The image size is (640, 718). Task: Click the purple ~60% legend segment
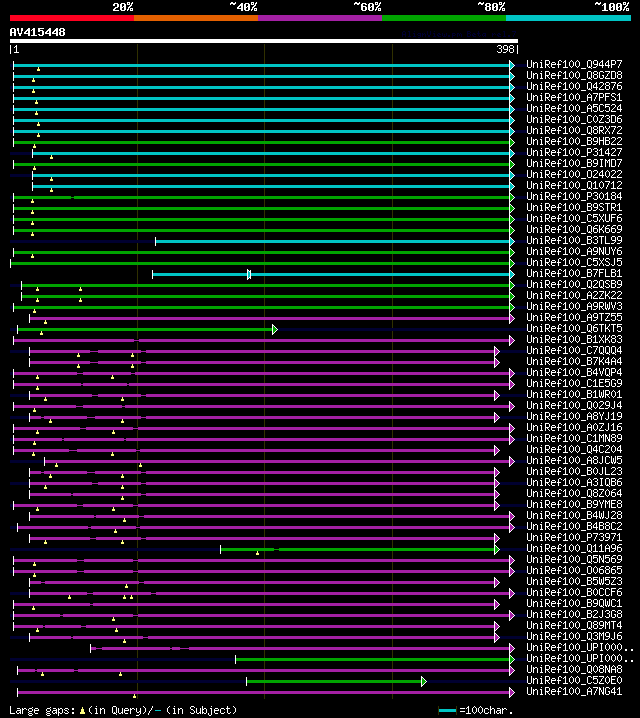coord(320,18)
